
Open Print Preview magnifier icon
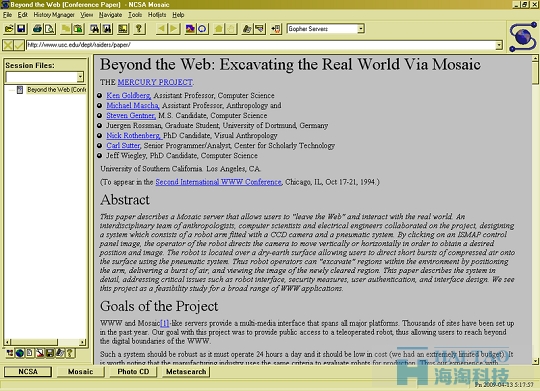[50, 29]
